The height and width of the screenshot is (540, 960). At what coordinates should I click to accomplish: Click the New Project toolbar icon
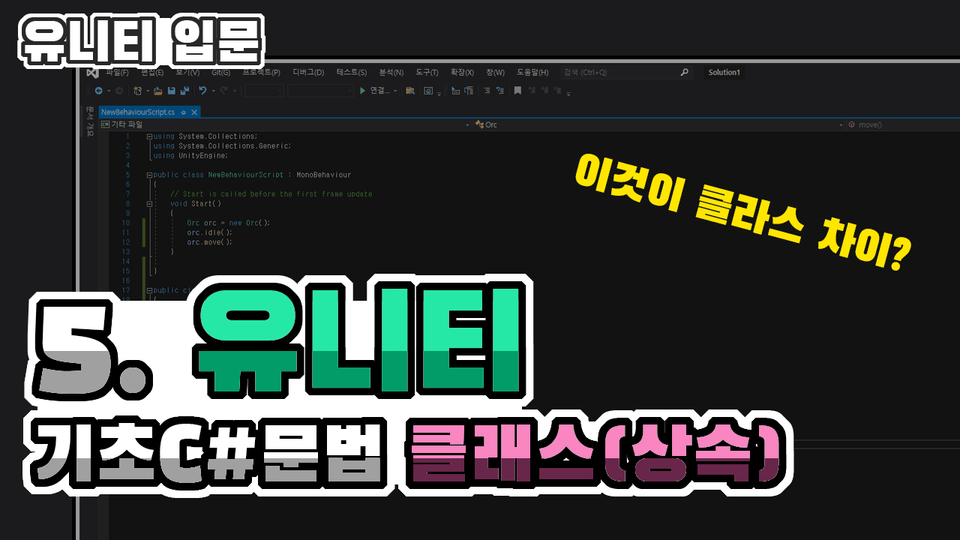pos(138,91)
